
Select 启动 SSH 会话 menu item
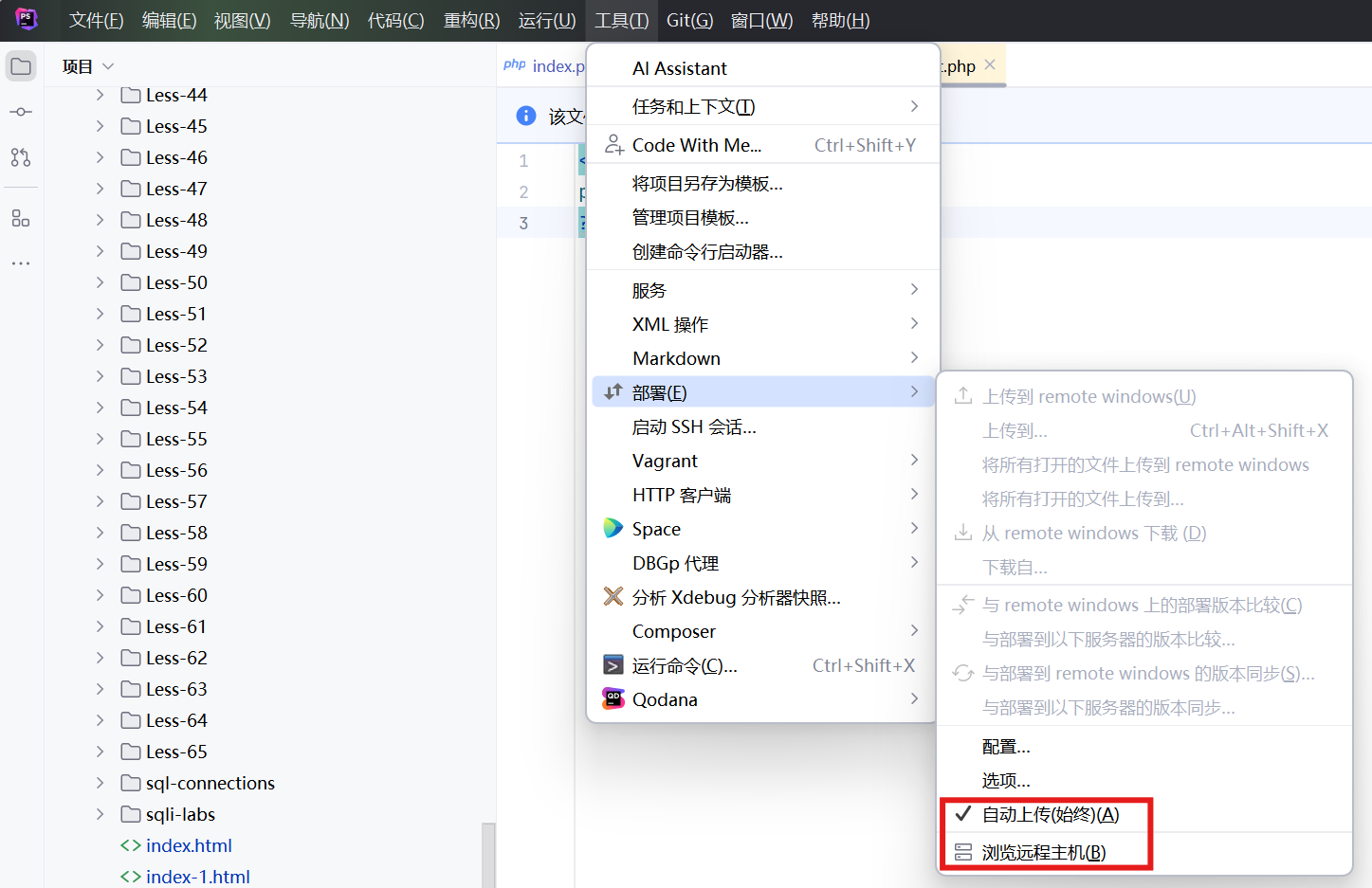click(x=694, y=426)
